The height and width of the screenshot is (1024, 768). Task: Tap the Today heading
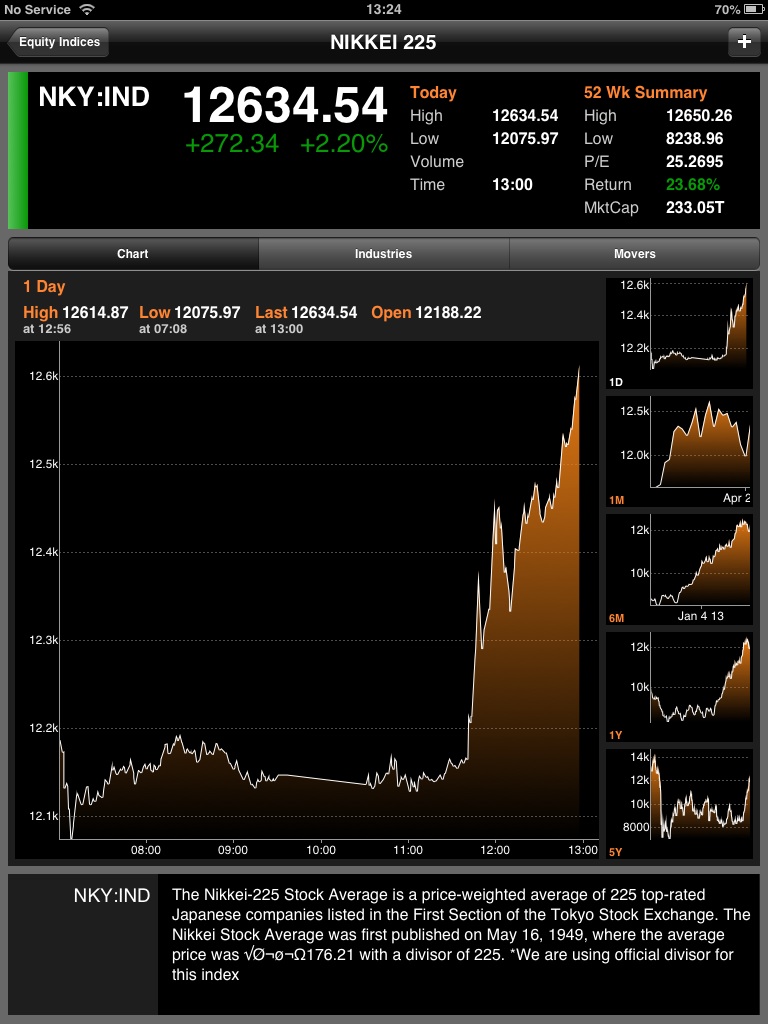click(433, 92)
